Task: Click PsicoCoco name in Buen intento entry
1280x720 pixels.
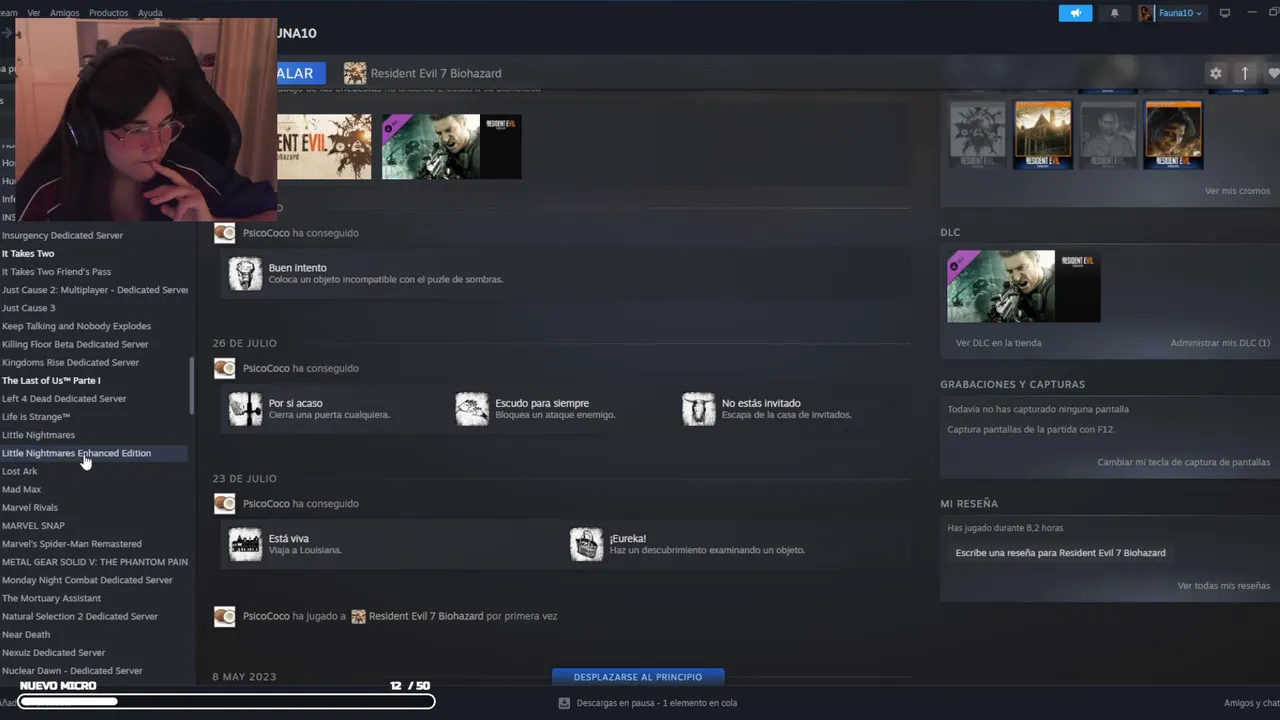Action: tap(266, 233)
